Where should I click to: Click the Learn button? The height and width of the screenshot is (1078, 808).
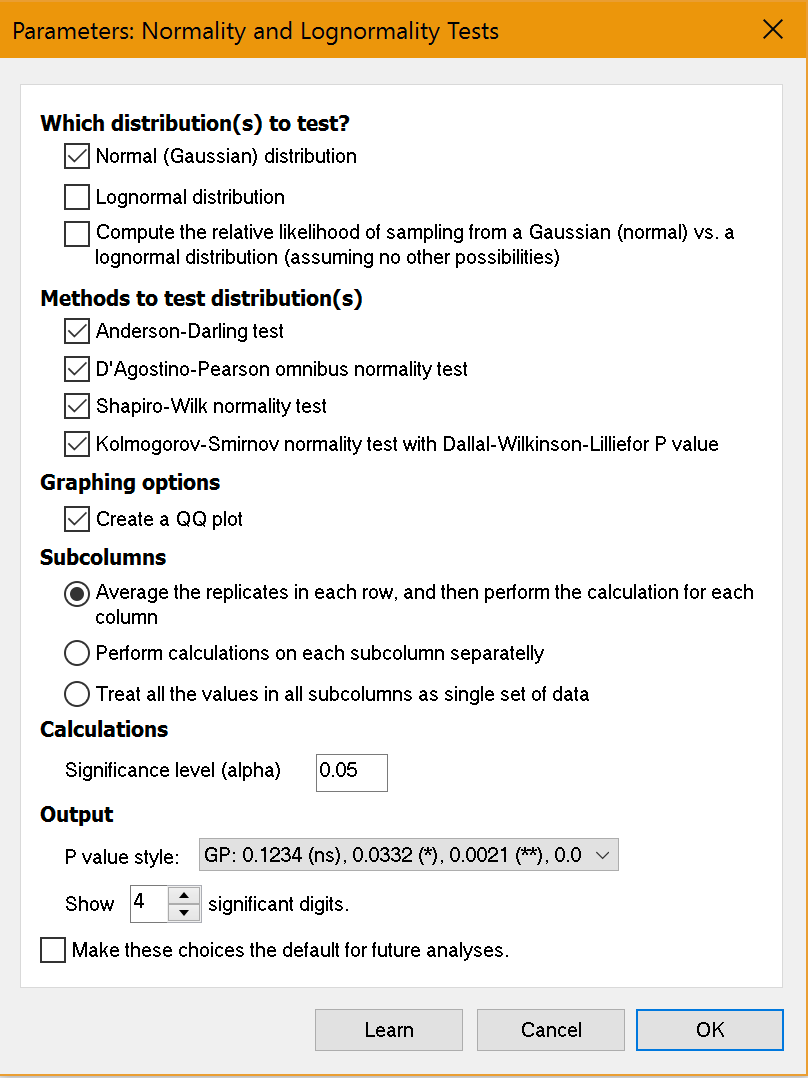(x=388, y=1029)
